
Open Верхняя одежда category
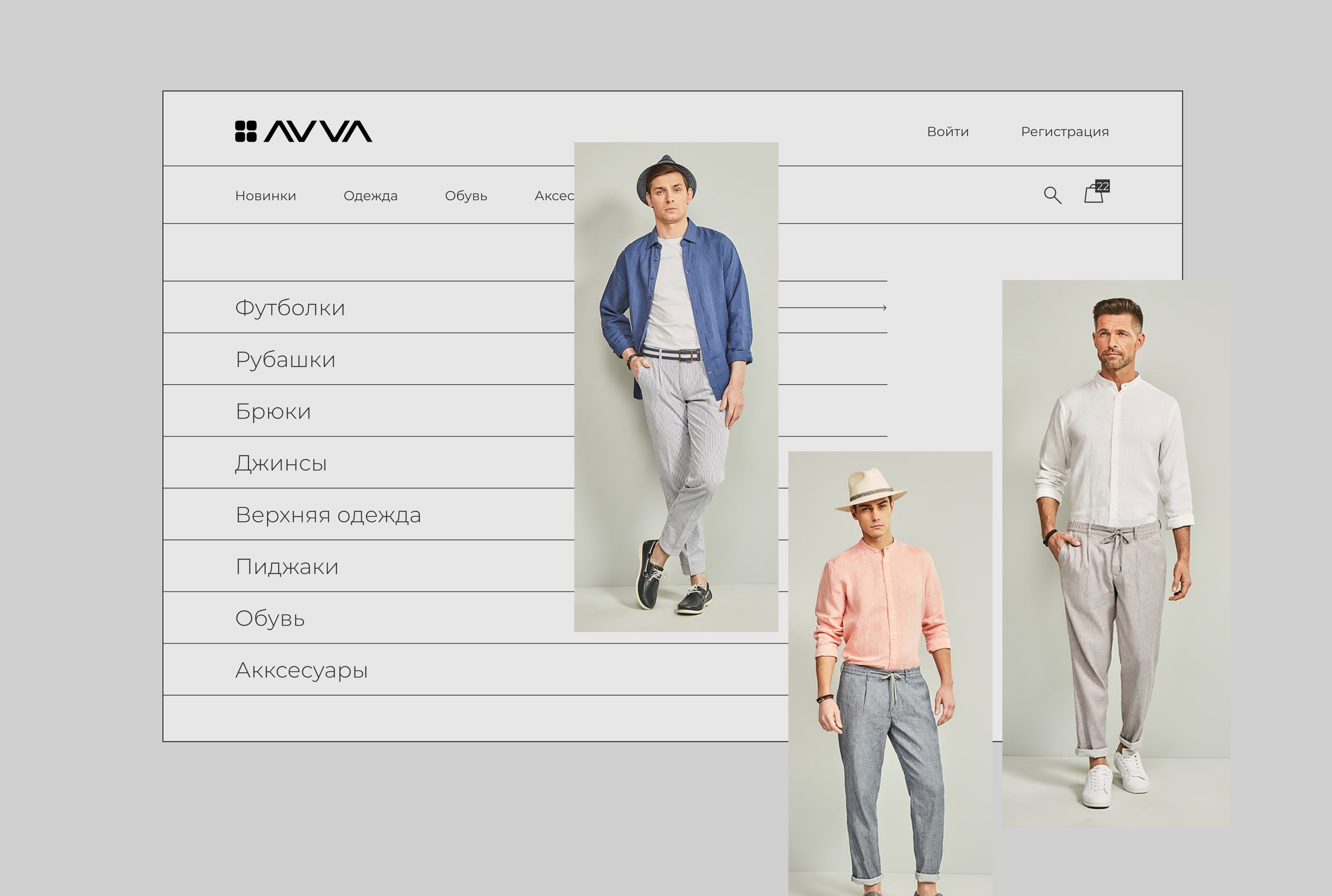[x=328, y=515]
